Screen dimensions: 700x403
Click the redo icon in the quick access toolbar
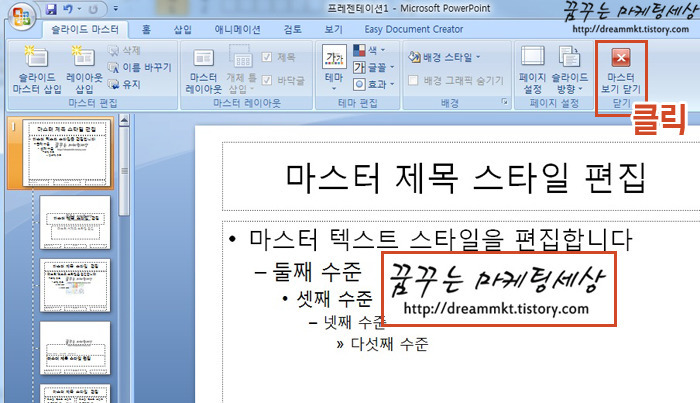[93, 8]
